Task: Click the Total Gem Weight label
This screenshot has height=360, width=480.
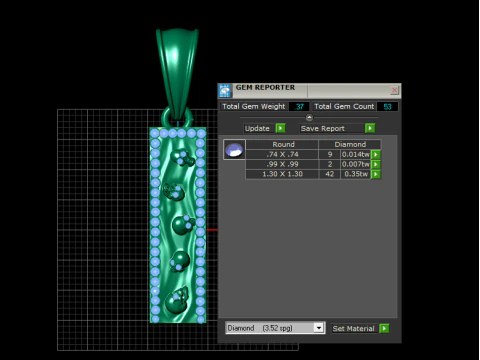Action: tap(254, 107)
